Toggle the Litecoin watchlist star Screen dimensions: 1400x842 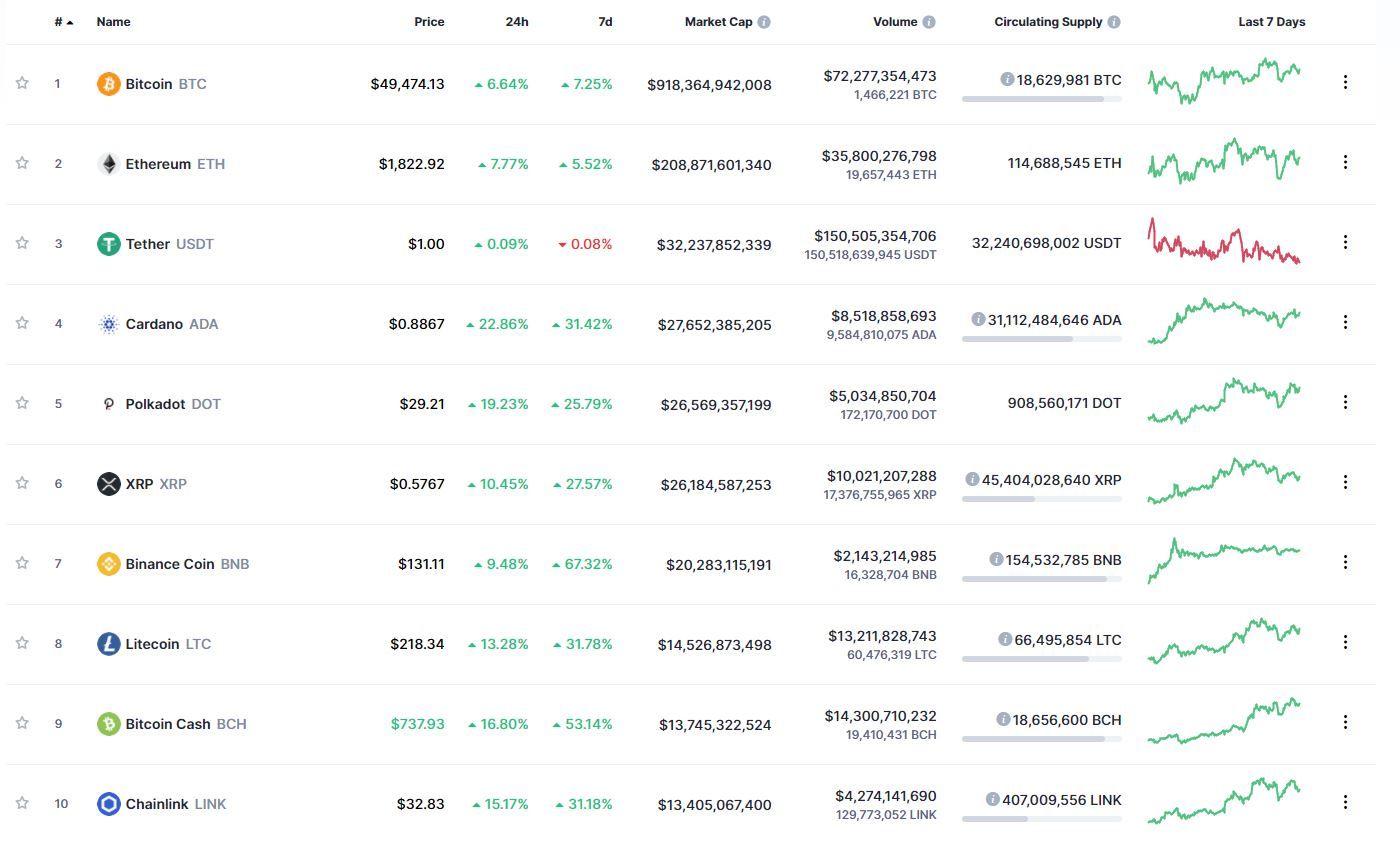(x=22, y=643)
